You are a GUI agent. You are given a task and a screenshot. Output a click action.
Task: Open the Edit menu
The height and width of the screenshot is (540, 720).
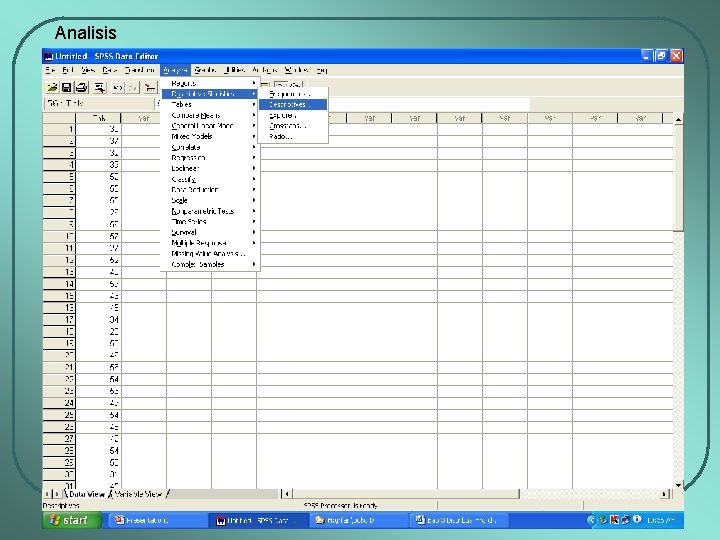click(x=68, y=70)
